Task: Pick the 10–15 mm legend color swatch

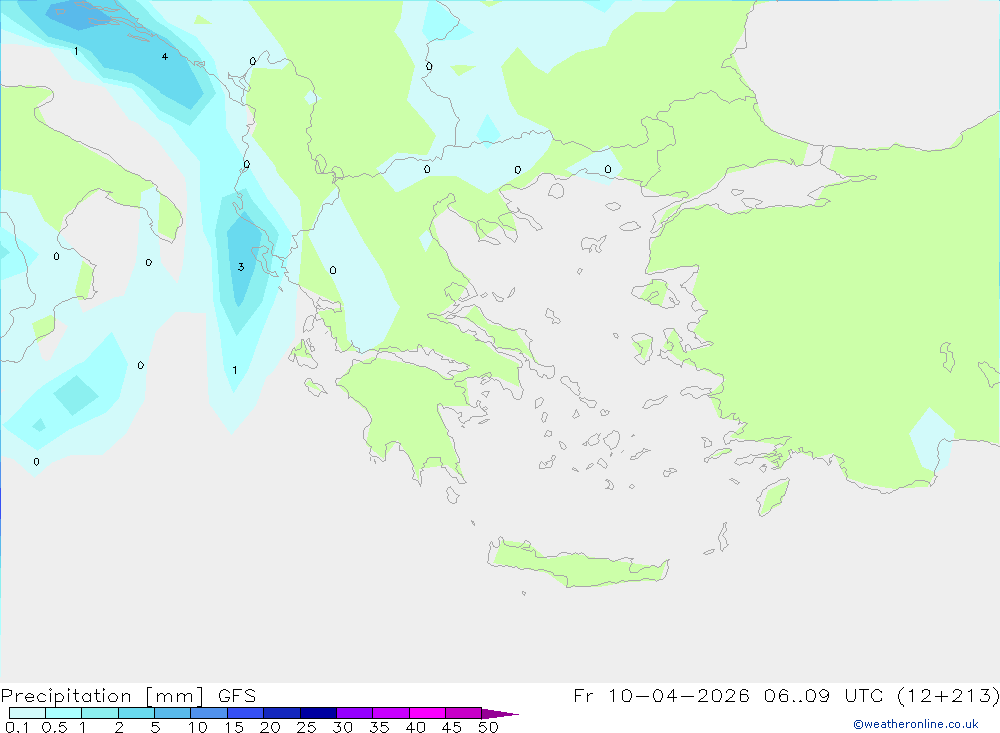Action: coord(209,713)
